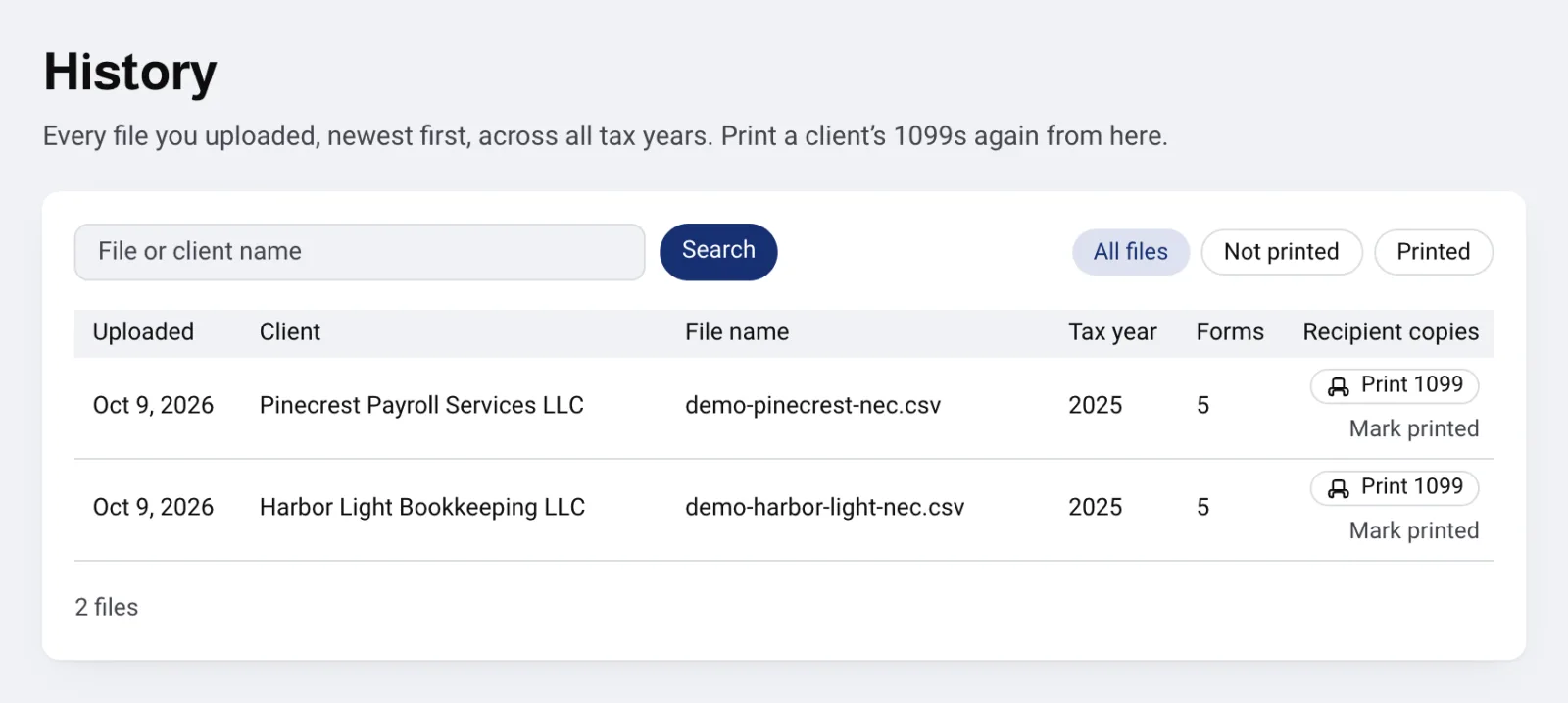The height and width of the screenshot is (703, 1568).
Task: Mark Pinecrest Payroll file as printed
Action: (1414, 428)
